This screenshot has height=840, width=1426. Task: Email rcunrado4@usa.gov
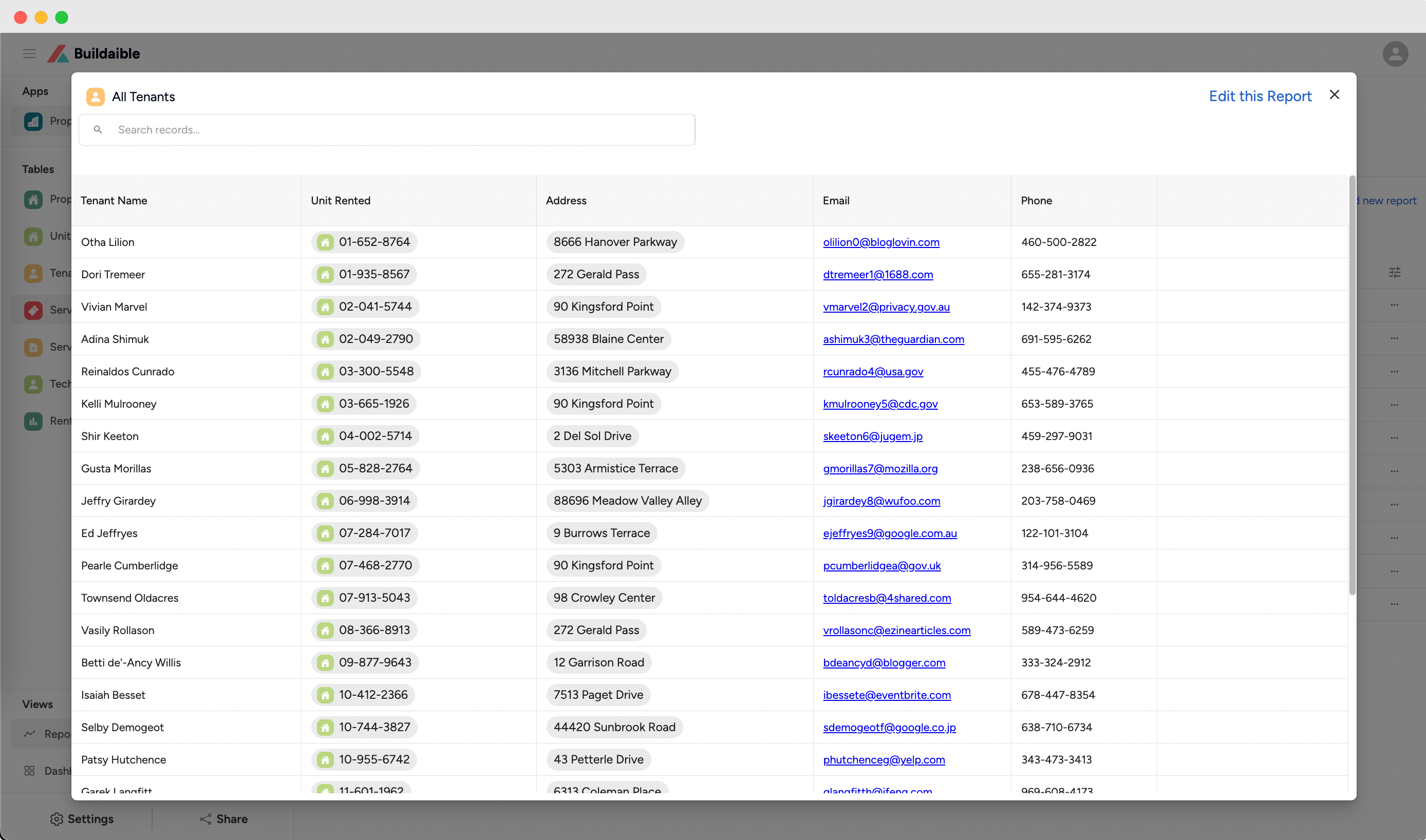click(873, 371)
